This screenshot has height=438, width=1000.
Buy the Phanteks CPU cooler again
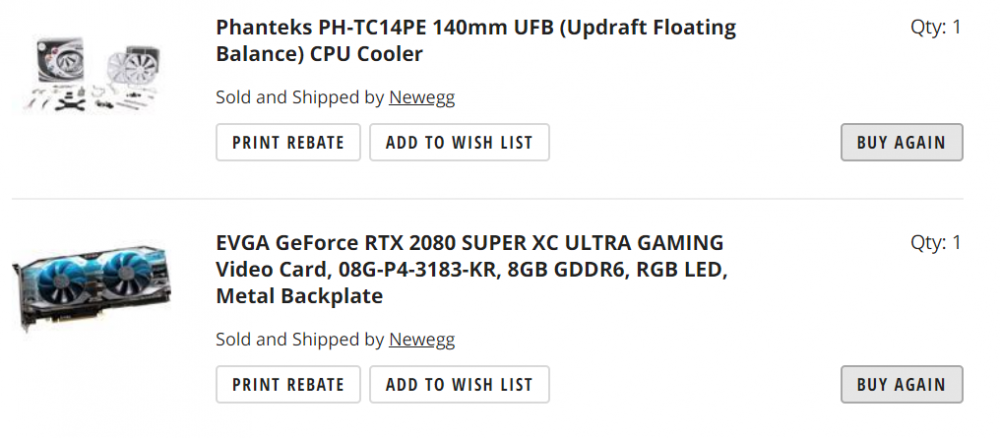pos(901,142)
